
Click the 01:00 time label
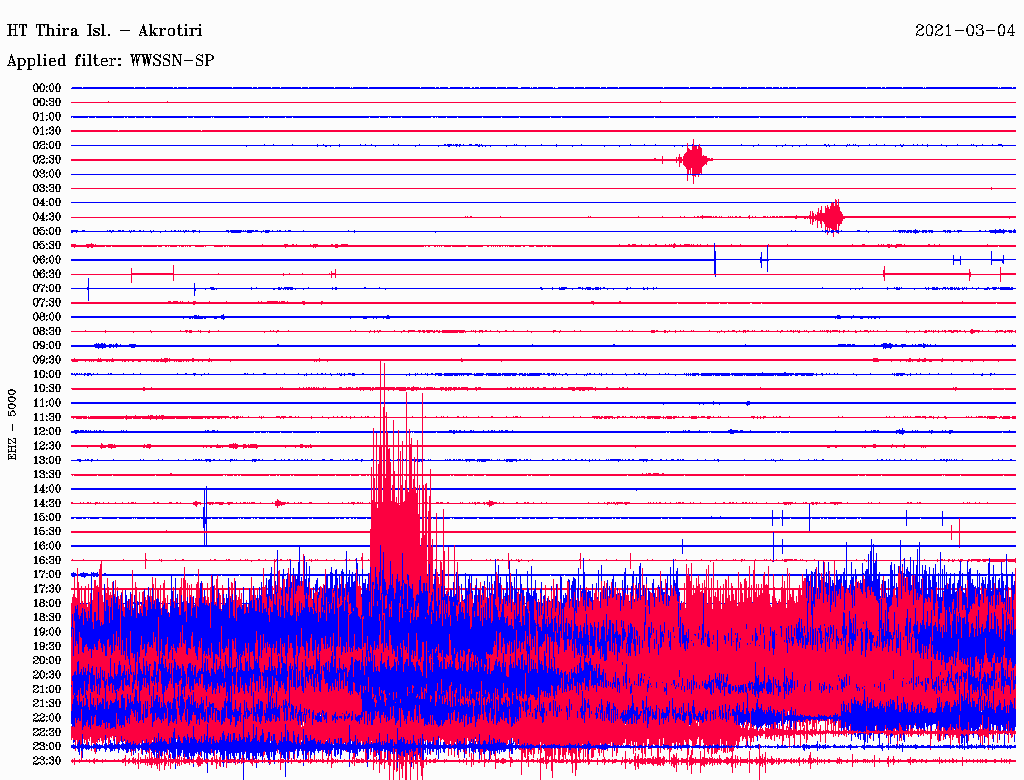tap(47, 117)
